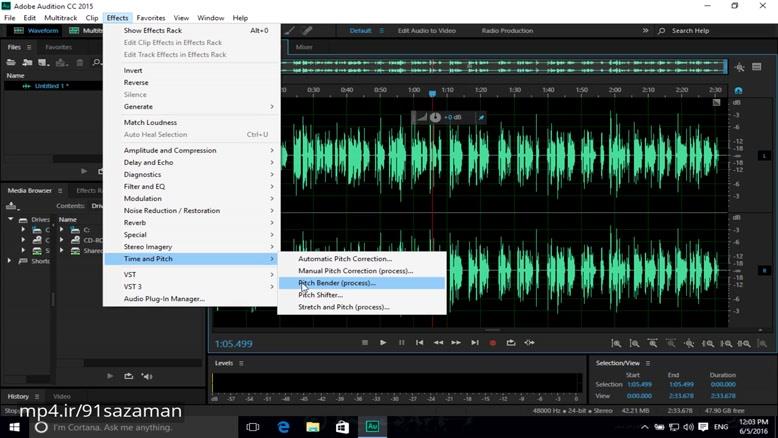The width and height of the screenshot is (778, 438).
Task: Select the Edit Audio to Video workspace
Action: [x=426, y=31]
